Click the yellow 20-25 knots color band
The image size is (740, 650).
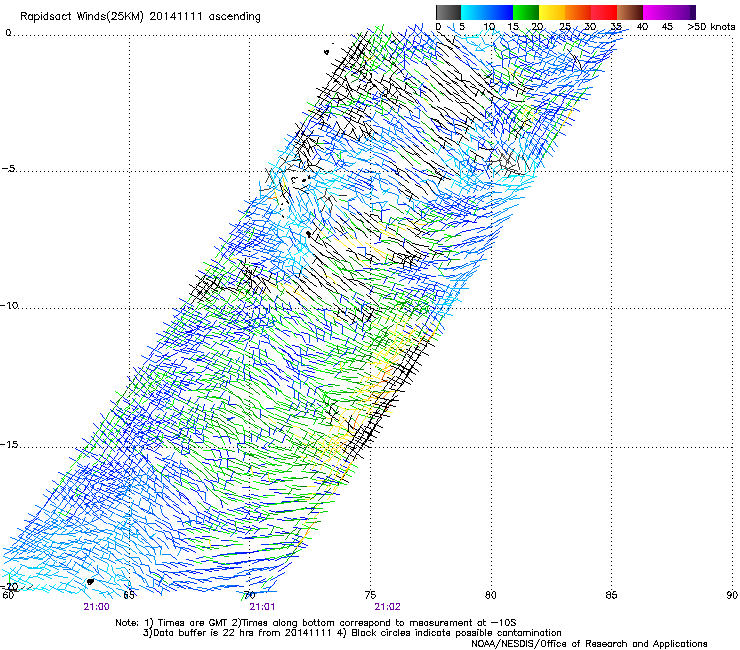(x=552, y=12)
